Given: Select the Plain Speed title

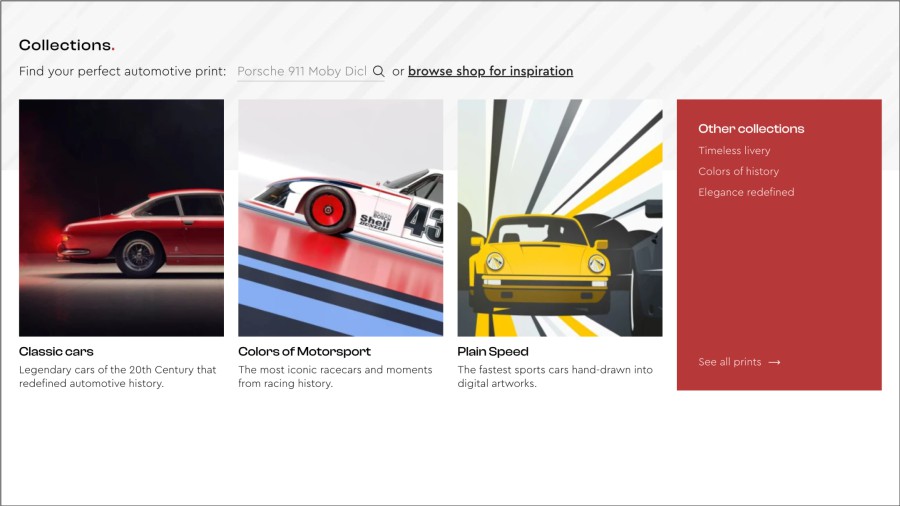Looking at the screenshot, I should pos(492,351).
